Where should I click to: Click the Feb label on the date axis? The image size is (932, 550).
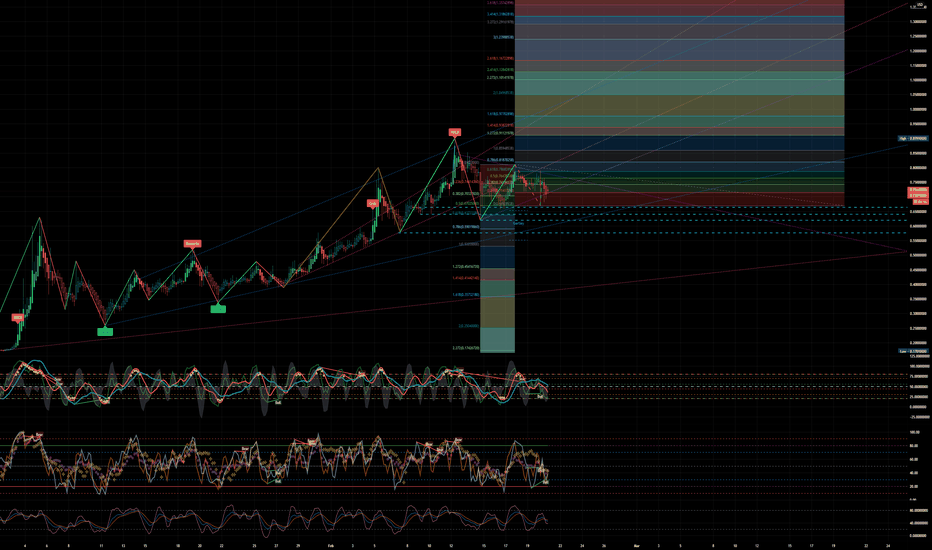pos(330,545)
